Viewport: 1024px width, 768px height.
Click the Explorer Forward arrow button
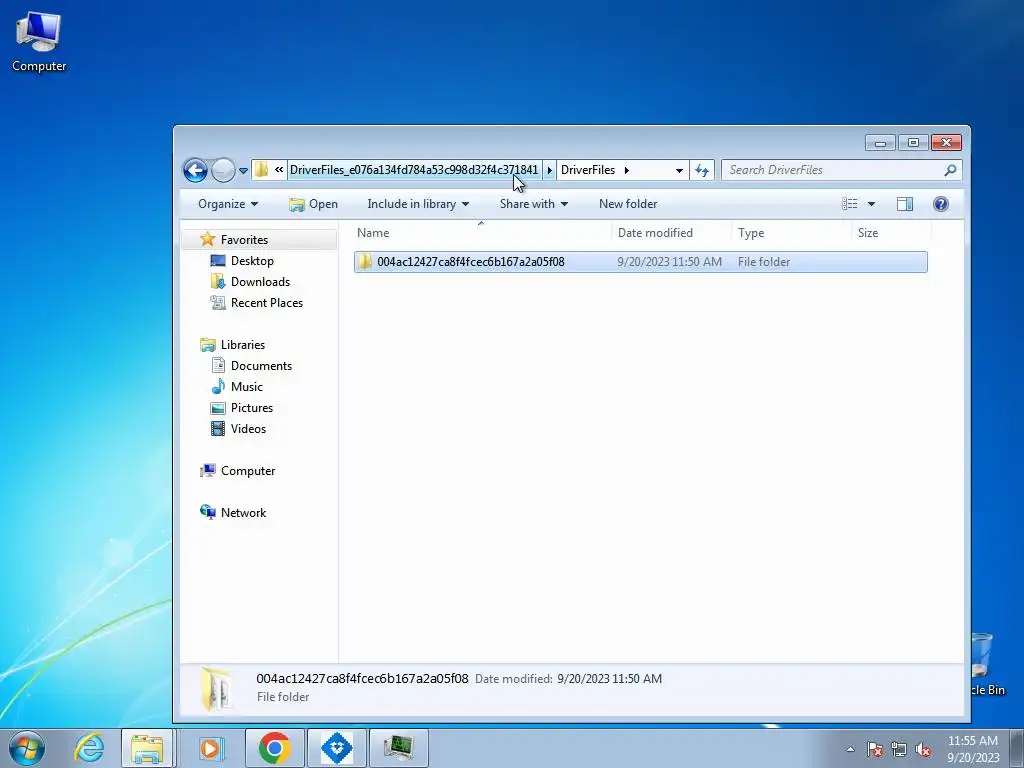click(223, 170)
